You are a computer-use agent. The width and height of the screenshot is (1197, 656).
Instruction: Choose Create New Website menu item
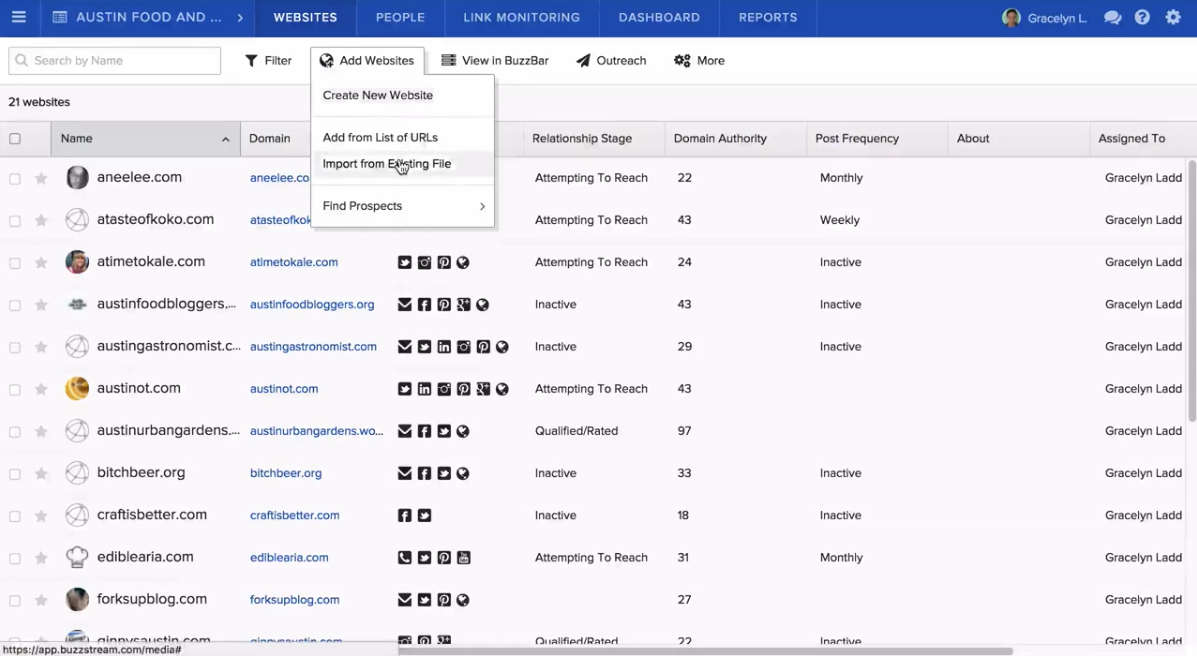[403, 95]
